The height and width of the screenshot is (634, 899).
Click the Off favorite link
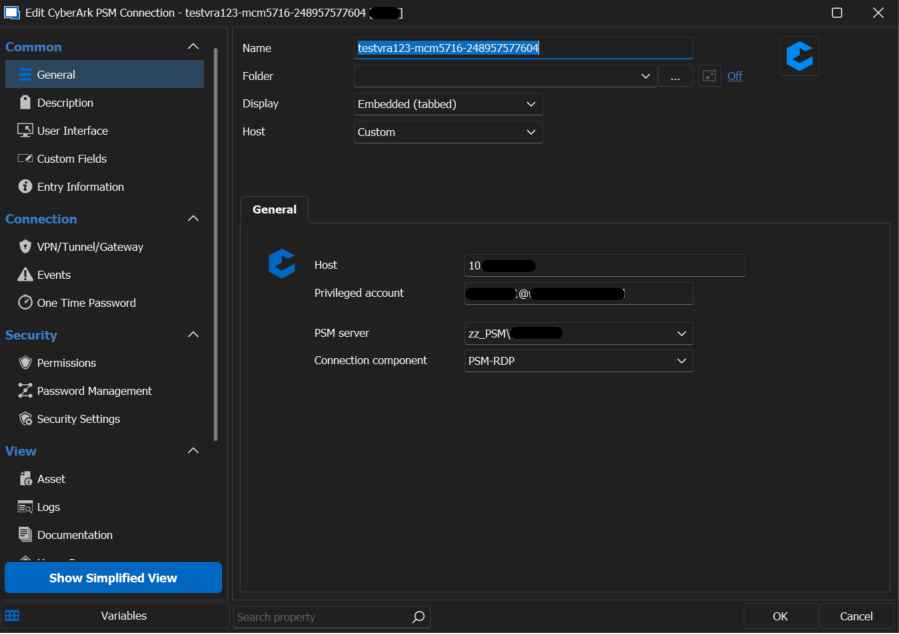(734, 76)
